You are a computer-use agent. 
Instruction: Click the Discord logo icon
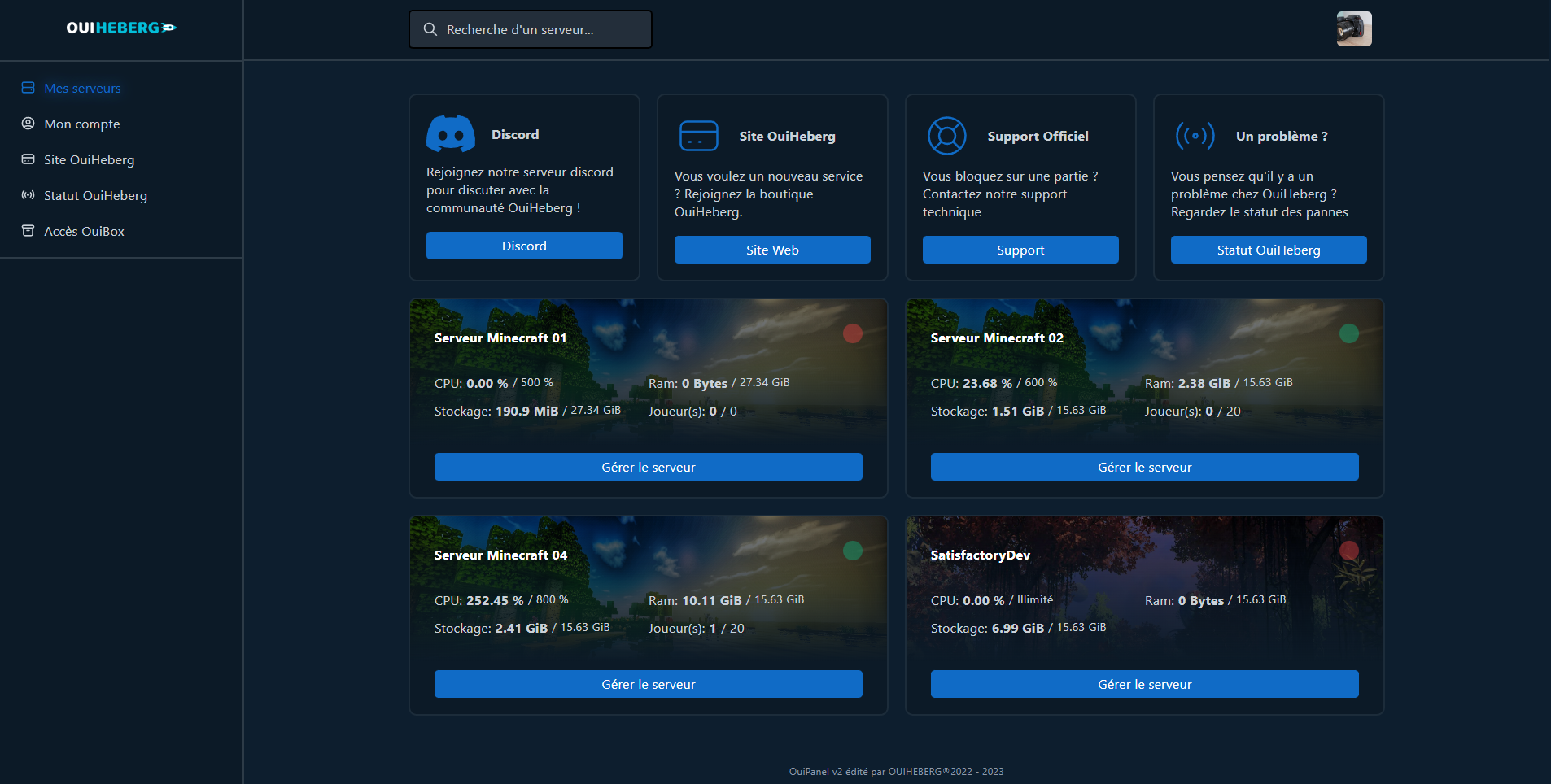coord(451,134)
